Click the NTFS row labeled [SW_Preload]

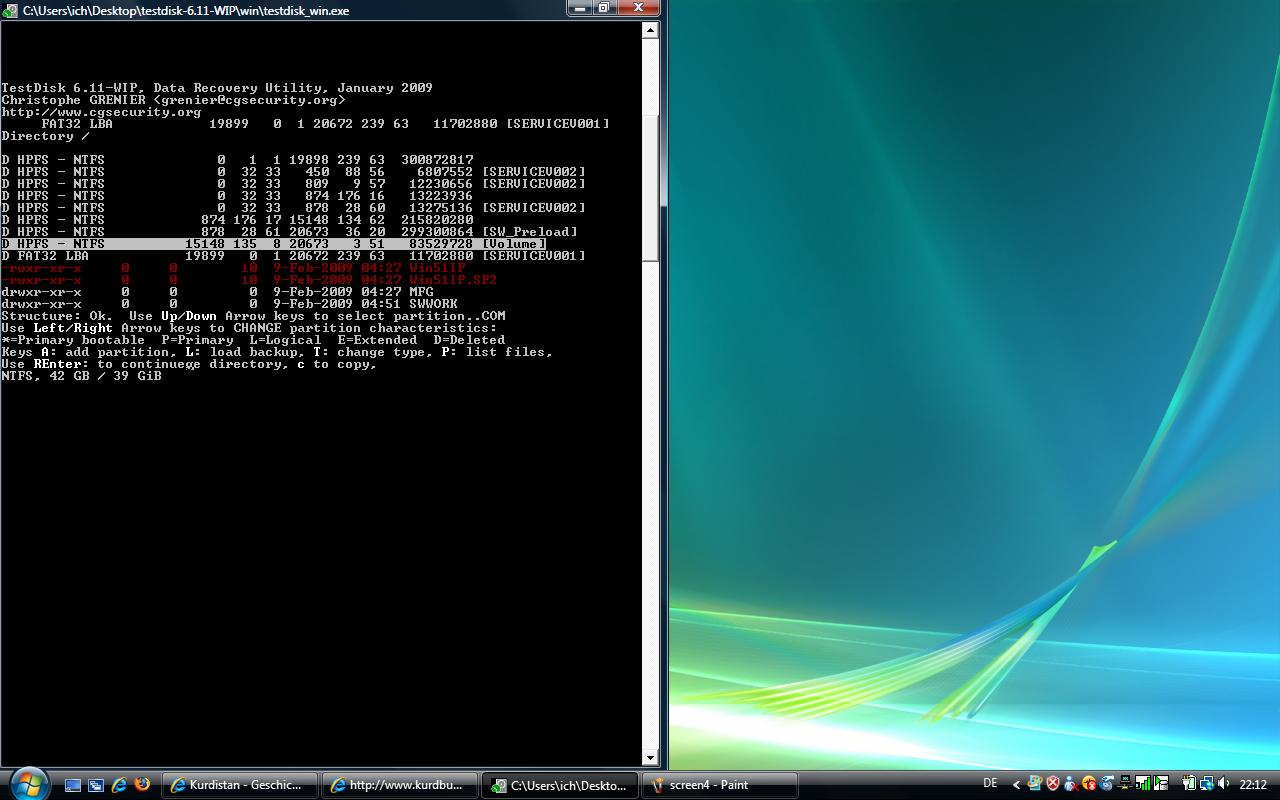click(289, 232)
